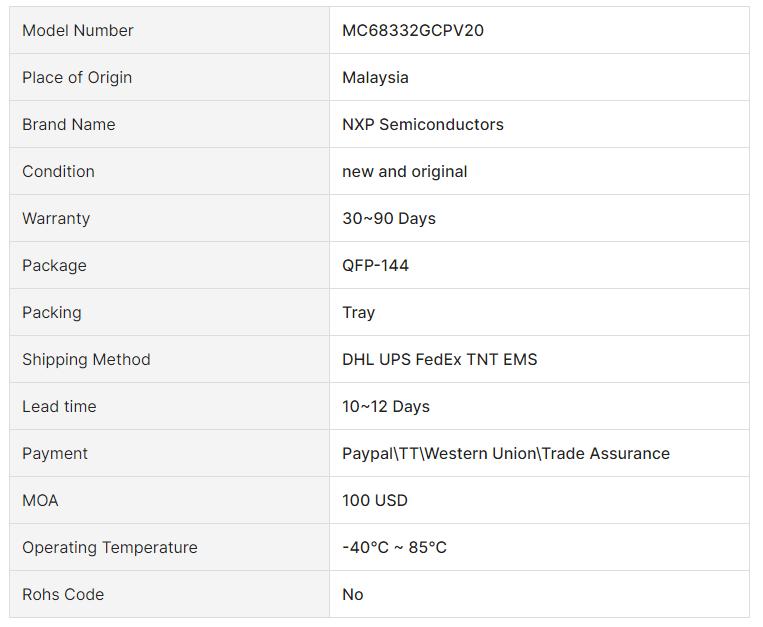Screen dimensions: 763x627
Task: Select the 30~90 Days warranty value
Action: (389, 218)
